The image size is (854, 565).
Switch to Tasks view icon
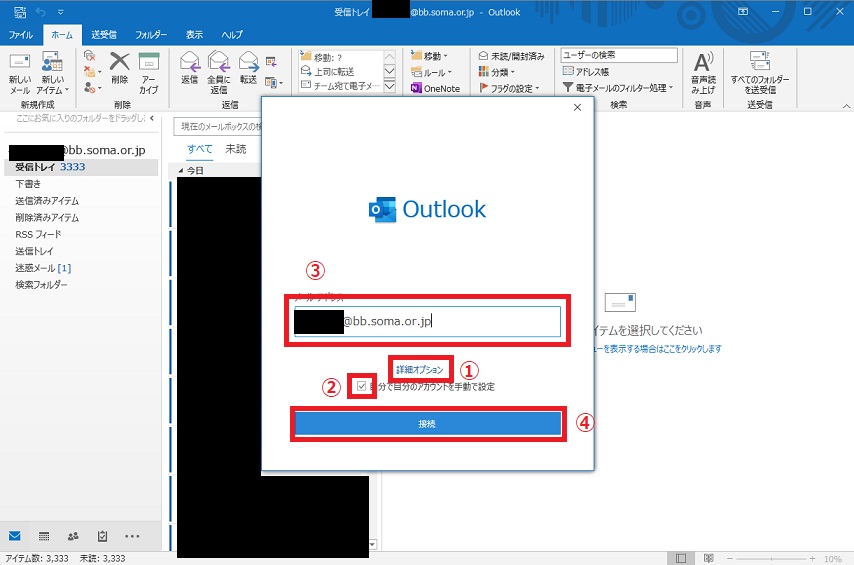click(102, 536)
